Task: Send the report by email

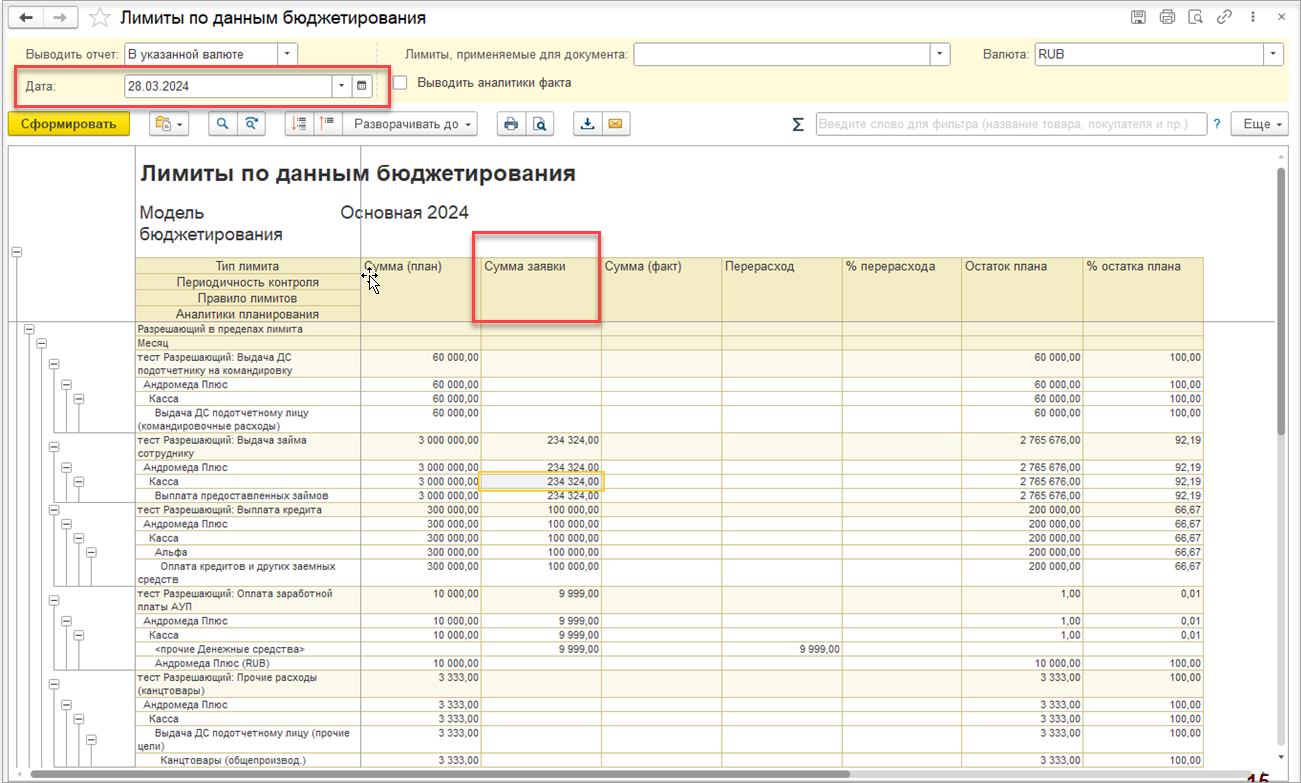Action: (615, 124)
